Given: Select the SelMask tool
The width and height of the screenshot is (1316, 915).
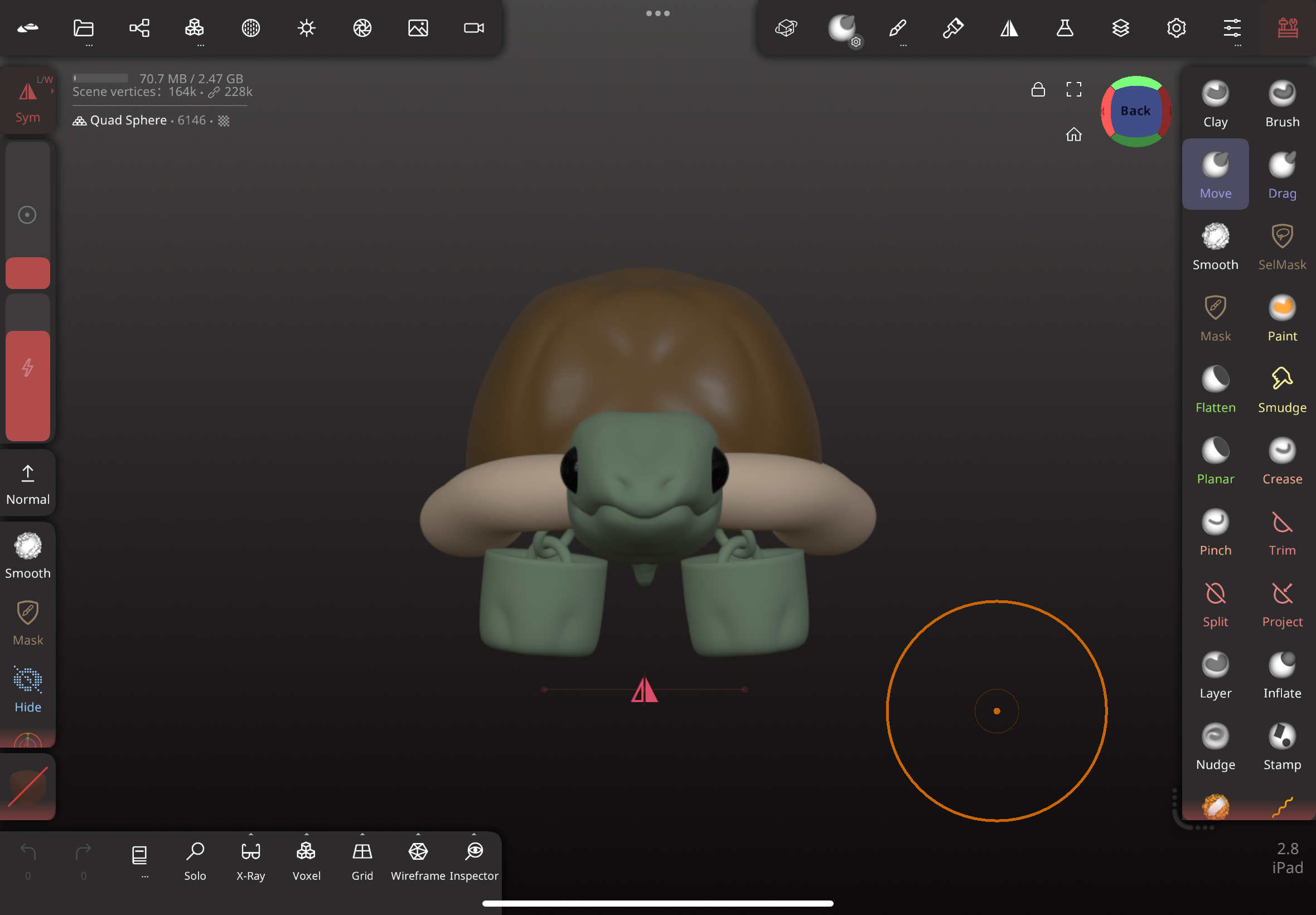Looking at the screenshot, I should point(1282,246).
